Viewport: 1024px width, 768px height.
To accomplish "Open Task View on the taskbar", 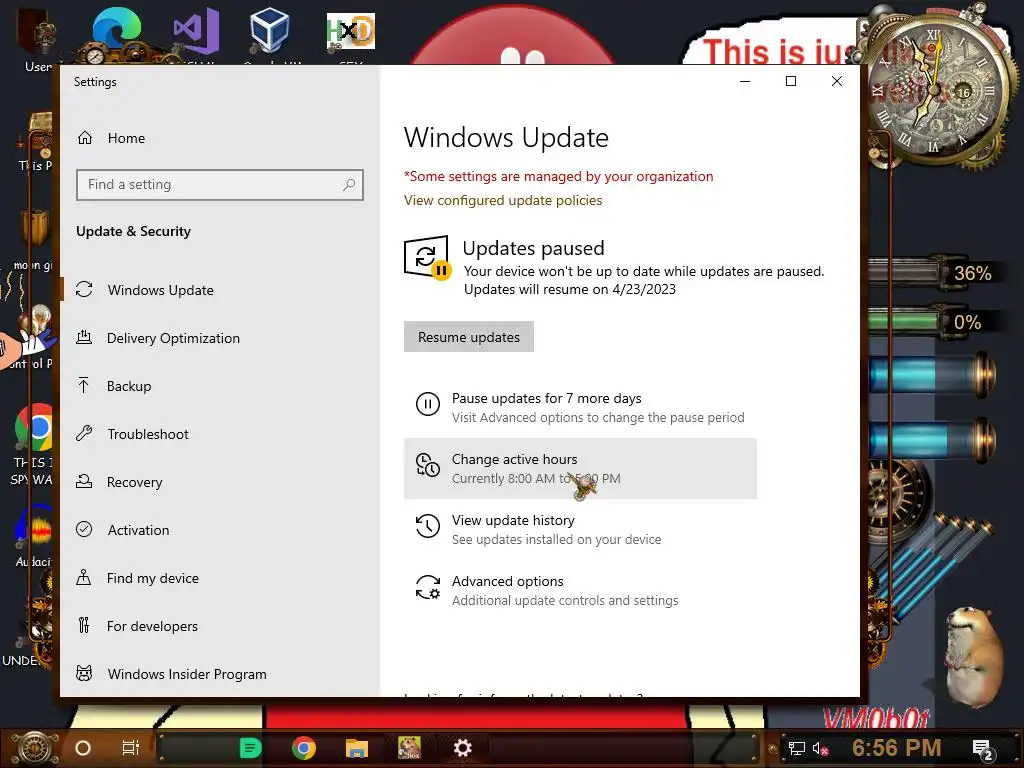I will 131,748.
